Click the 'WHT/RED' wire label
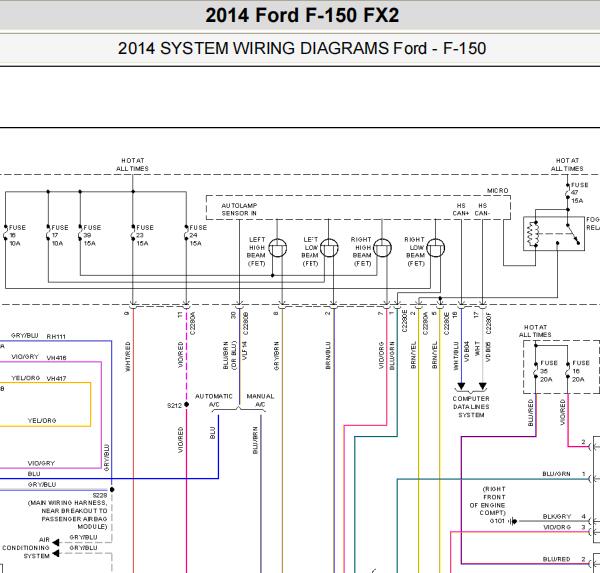 click(128, 356)
